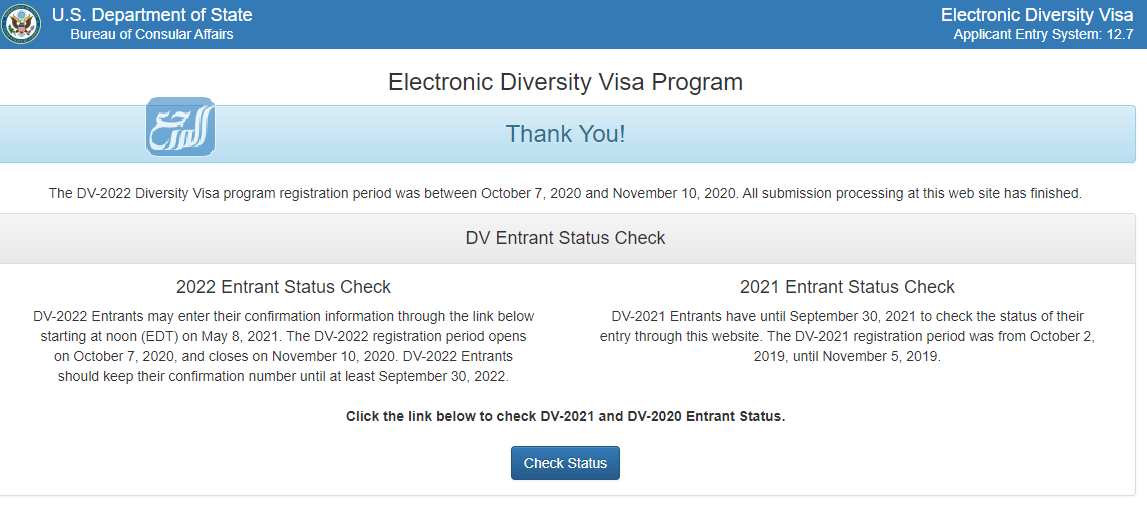The height and width of the screenshot is (516, 1147).
Task: Click the "U.S. Department of State" header title
Action: [x=152, y=15]
